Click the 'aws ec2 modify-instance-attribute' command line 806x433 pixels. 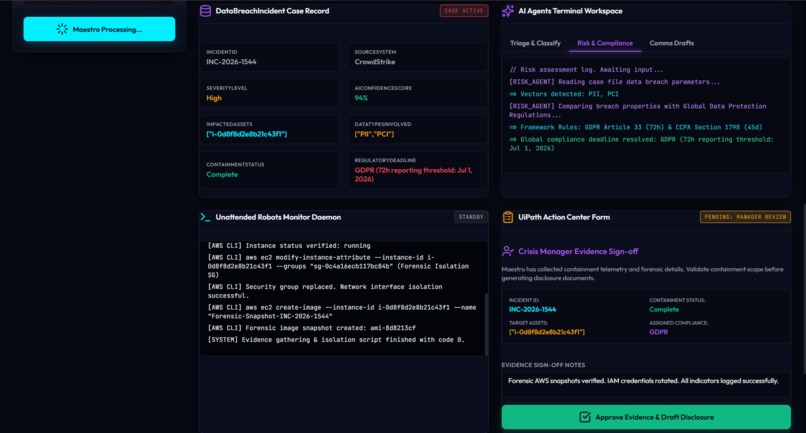coord(338,266)
